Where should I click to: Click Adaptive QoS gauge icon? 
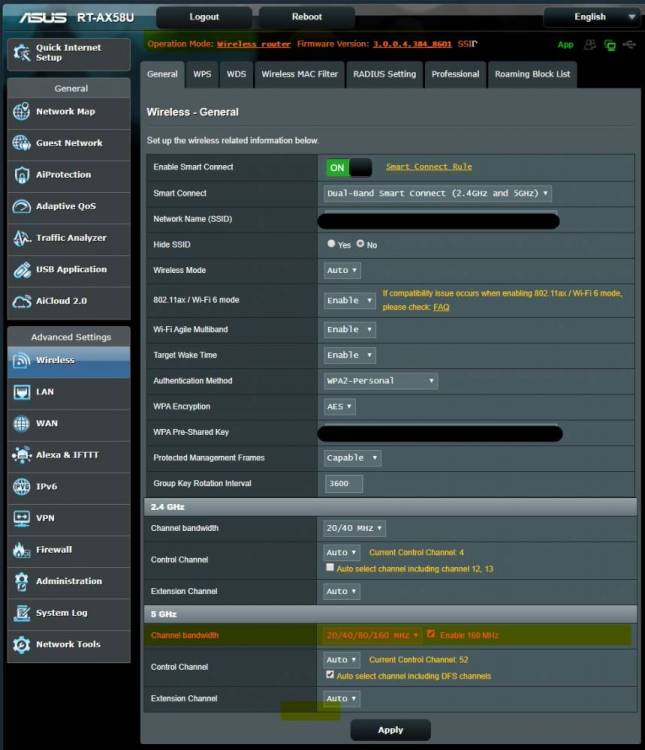[x=22, y=206]
